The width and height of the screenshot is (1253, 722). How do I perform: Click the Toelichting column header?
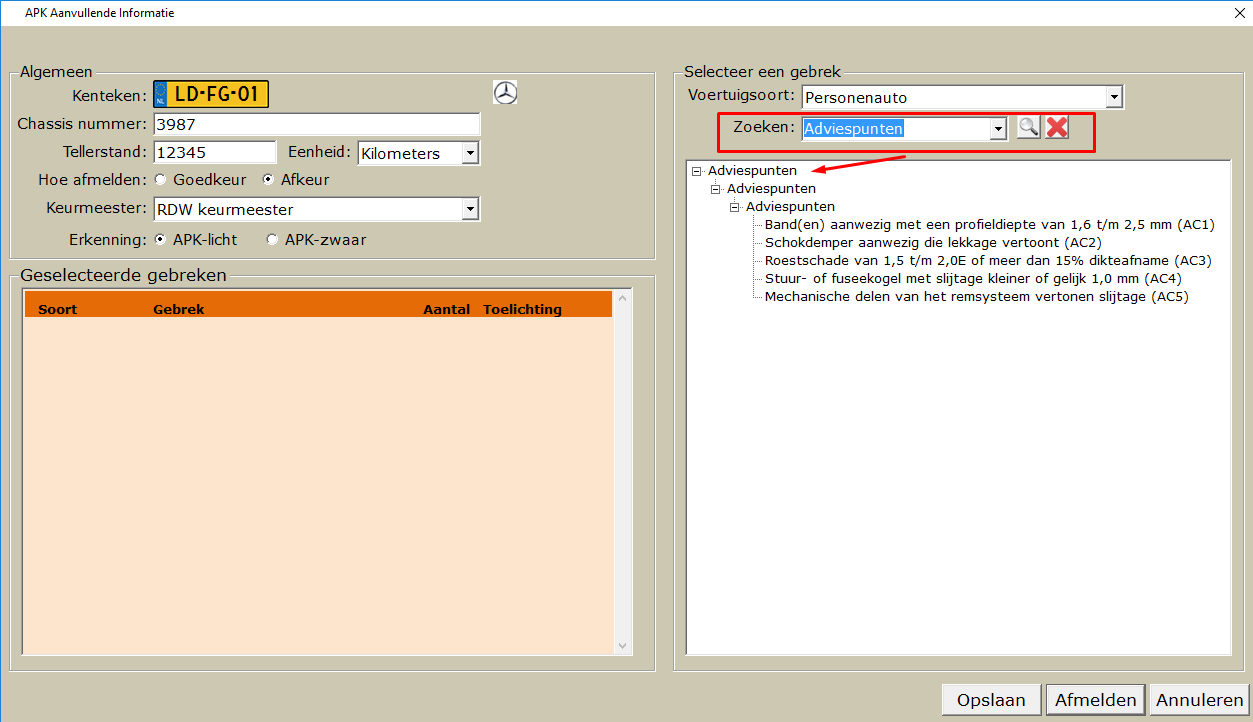coord(523,309)
